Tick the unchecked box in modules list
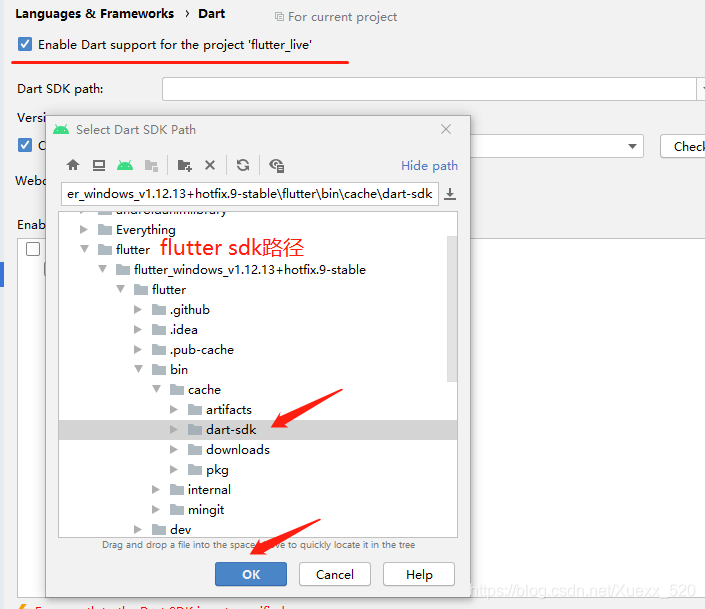Viewport: 705px width, 609px height. tap(33, 249)
